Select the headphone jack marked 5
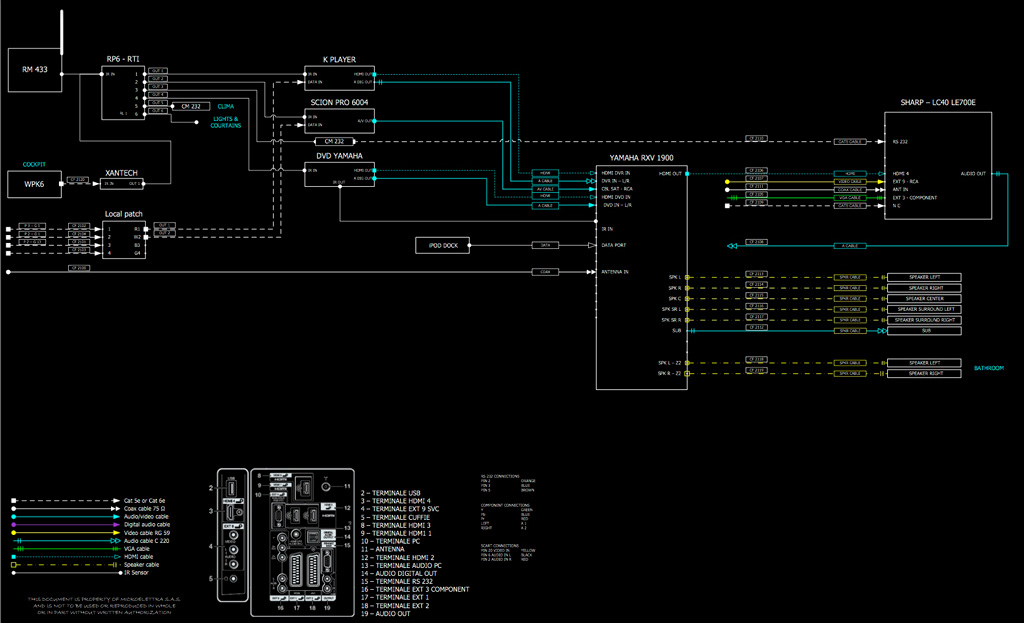This screenshot has width=1024, height=623. point(233,579)
